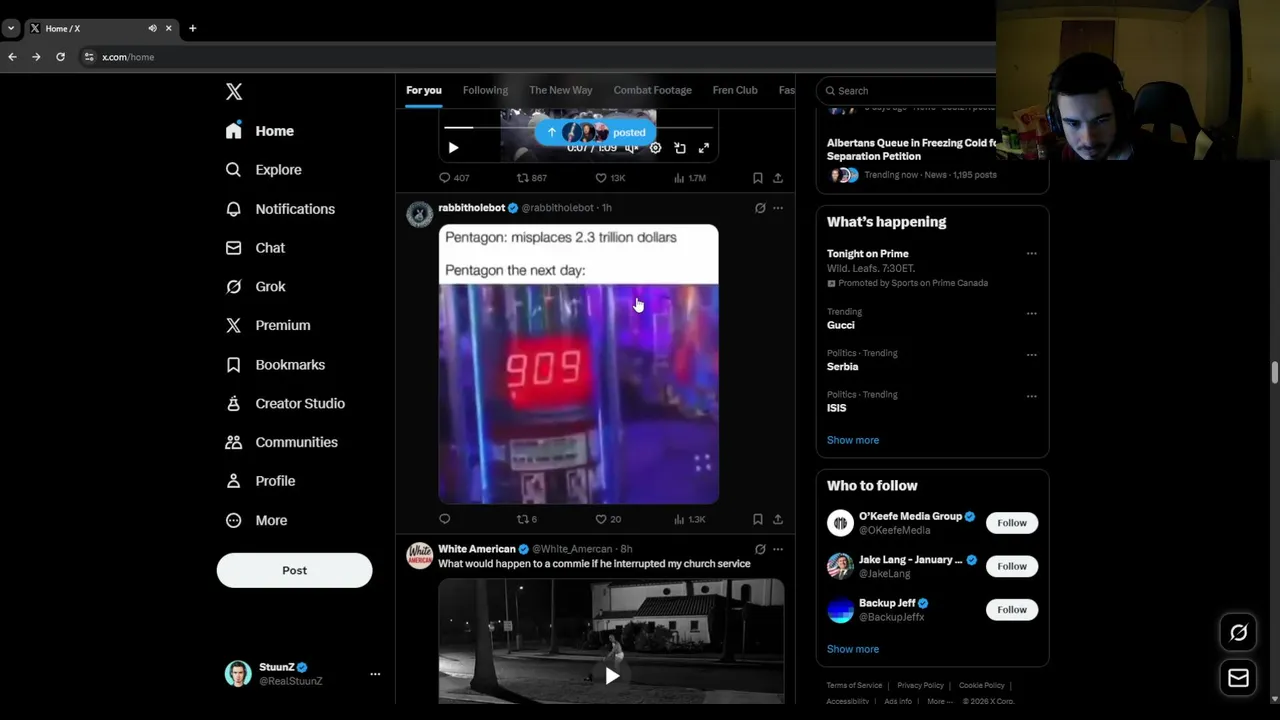Like the post with 13K likes
Viewport: 1280px width, 720px height.
(610, 178)
